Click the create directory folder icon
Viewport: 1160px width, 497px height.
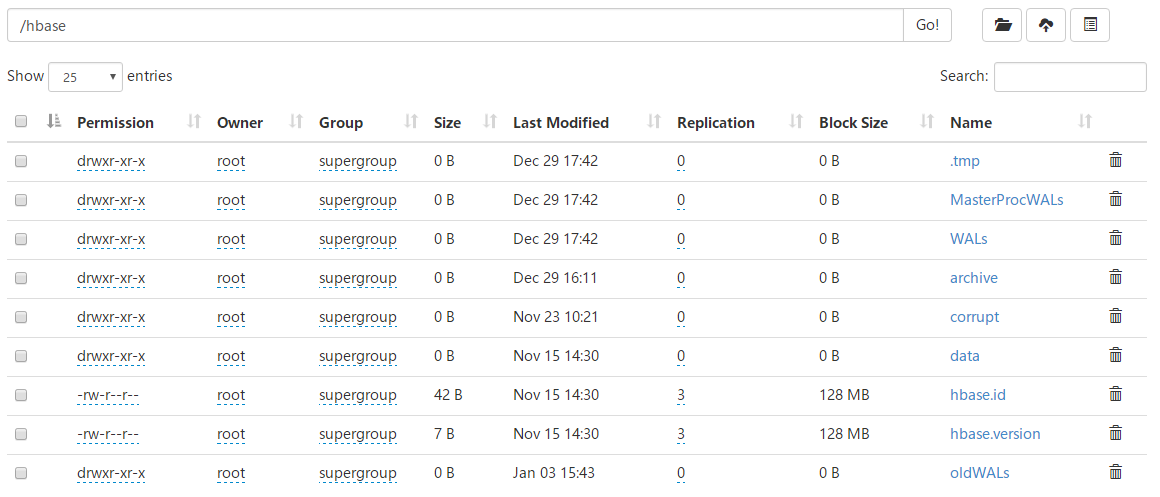click(1002, 26)
